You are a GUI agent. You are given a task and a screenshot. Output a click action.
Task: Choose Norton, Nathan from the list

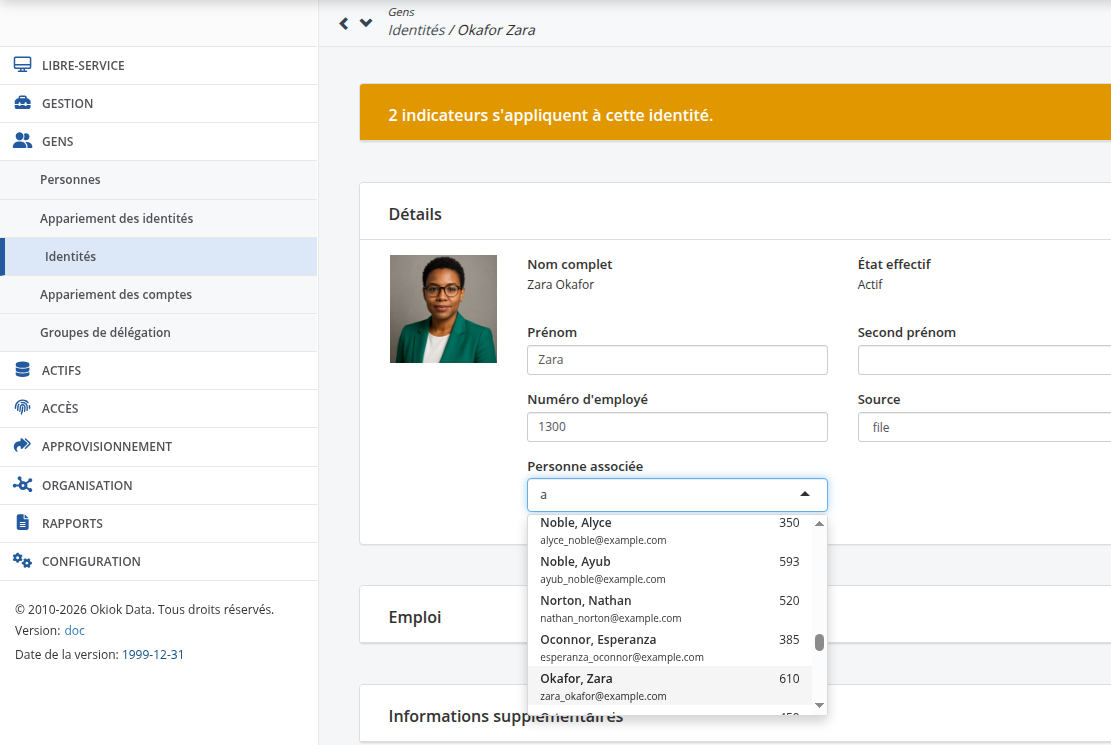[670, 609]
